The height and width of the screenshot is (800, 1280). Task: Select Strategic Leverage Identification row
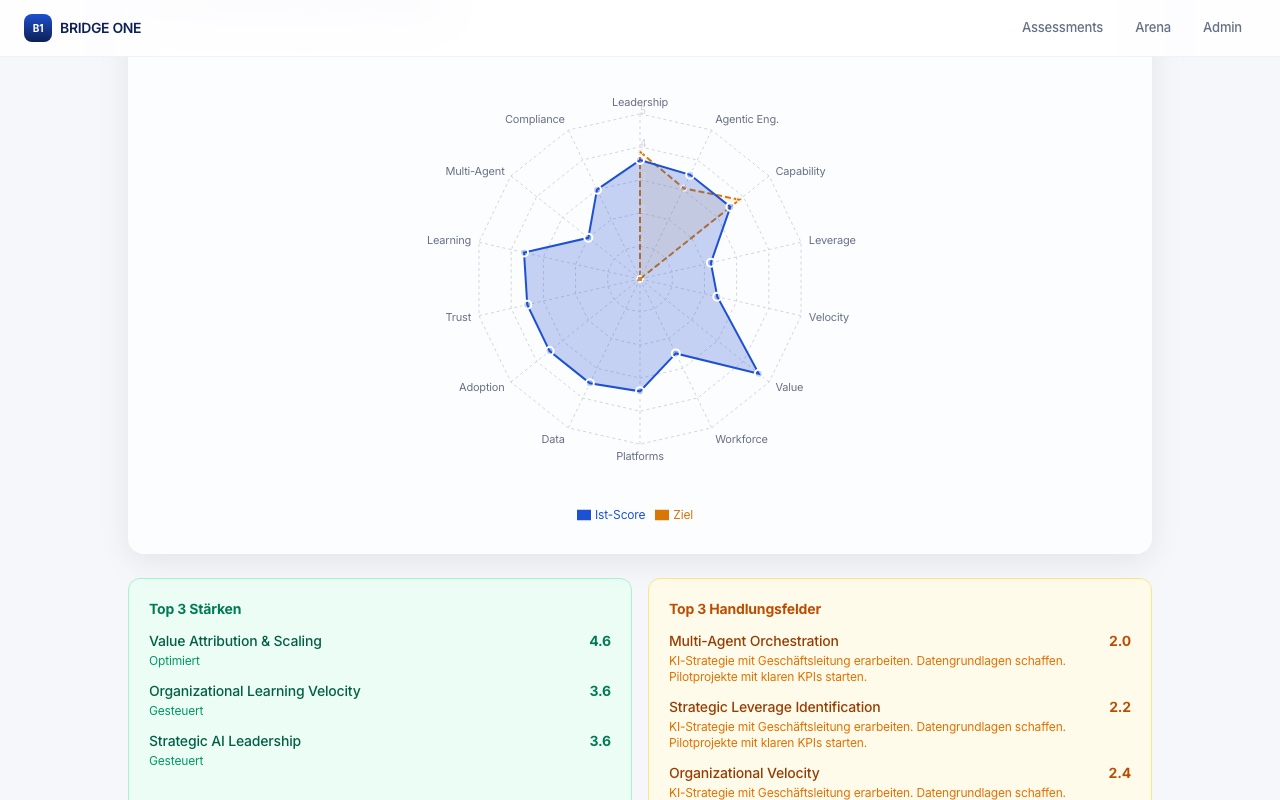pos(900,724)
